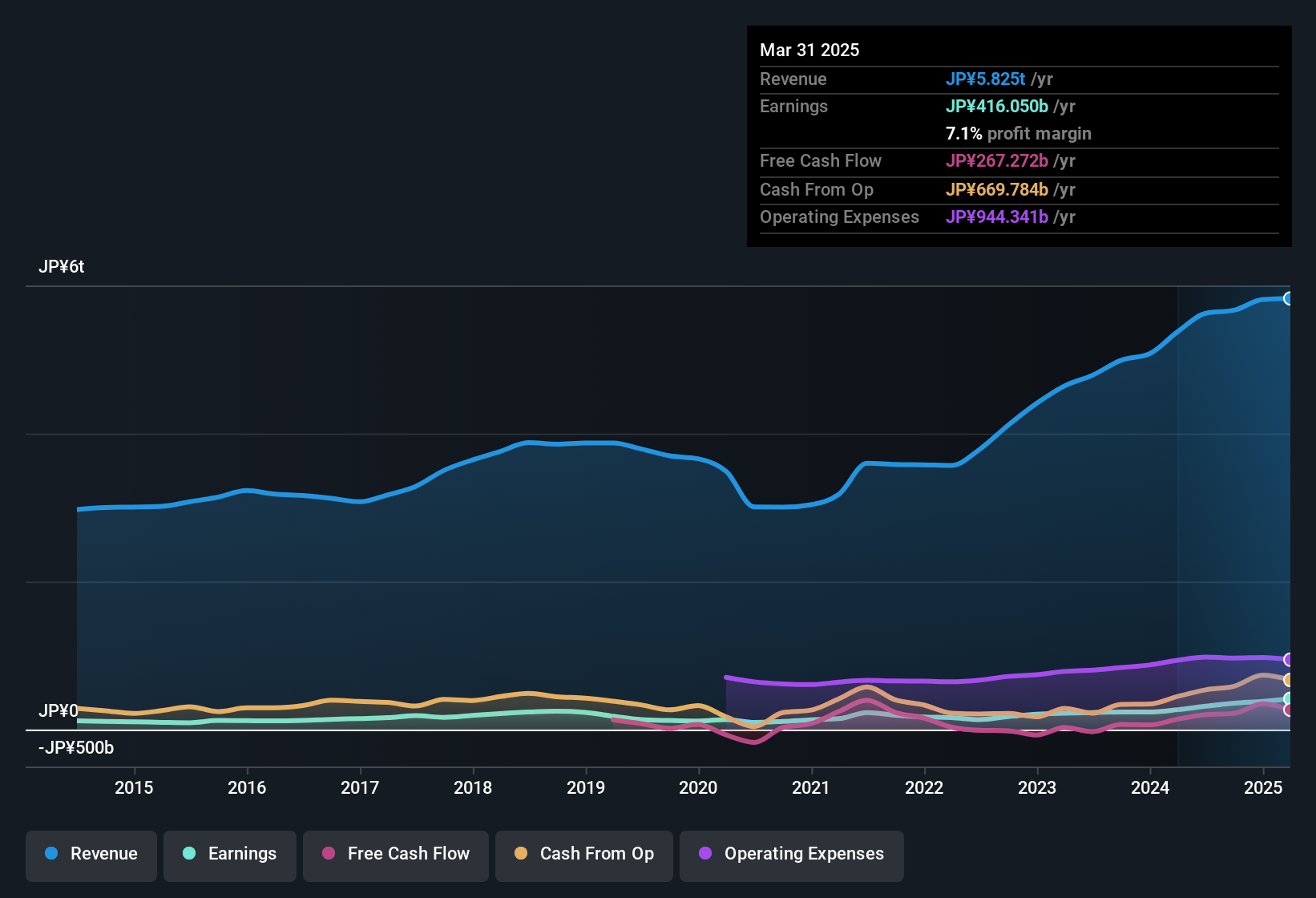Screen dimensions: 1316x898
Task: Click the orange Cash From Op endpoint marker
Action: pos(1288,680)
